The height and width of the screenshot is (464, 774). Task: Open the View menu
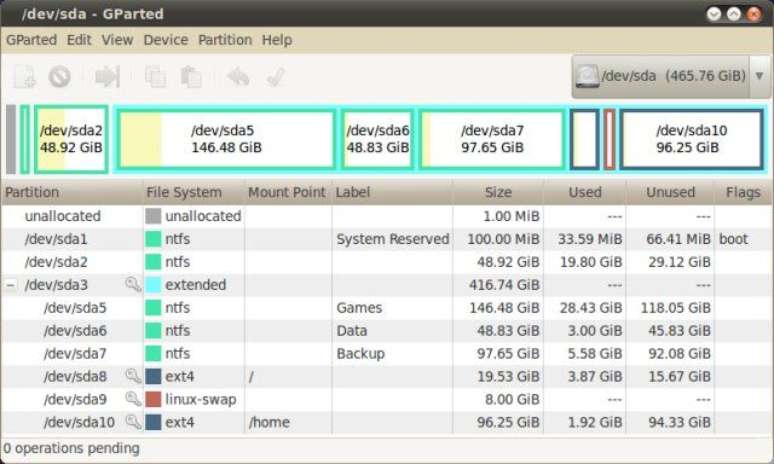117,40
